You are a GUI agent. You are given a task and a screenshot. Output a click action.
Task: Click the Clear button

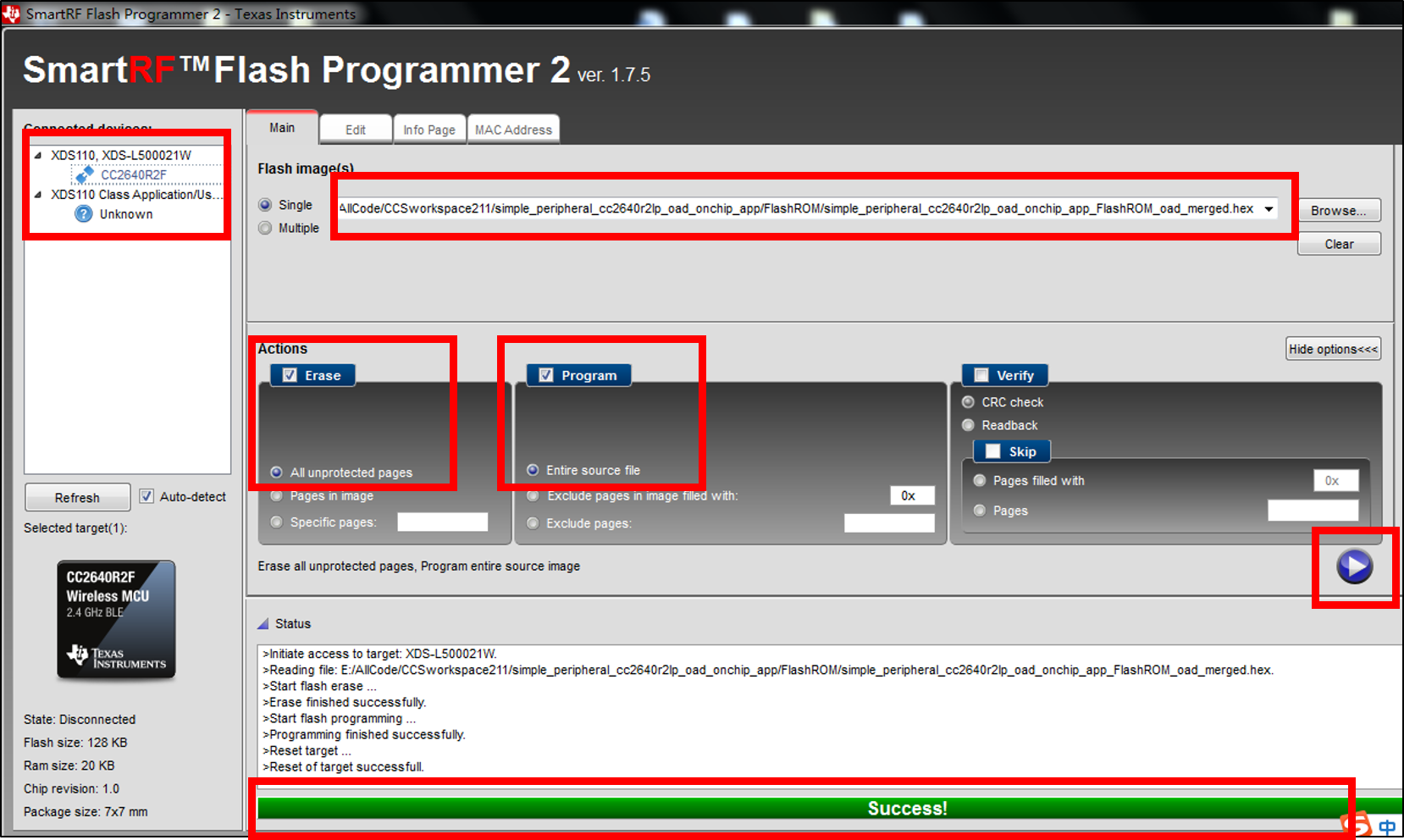coord(1339,244)
